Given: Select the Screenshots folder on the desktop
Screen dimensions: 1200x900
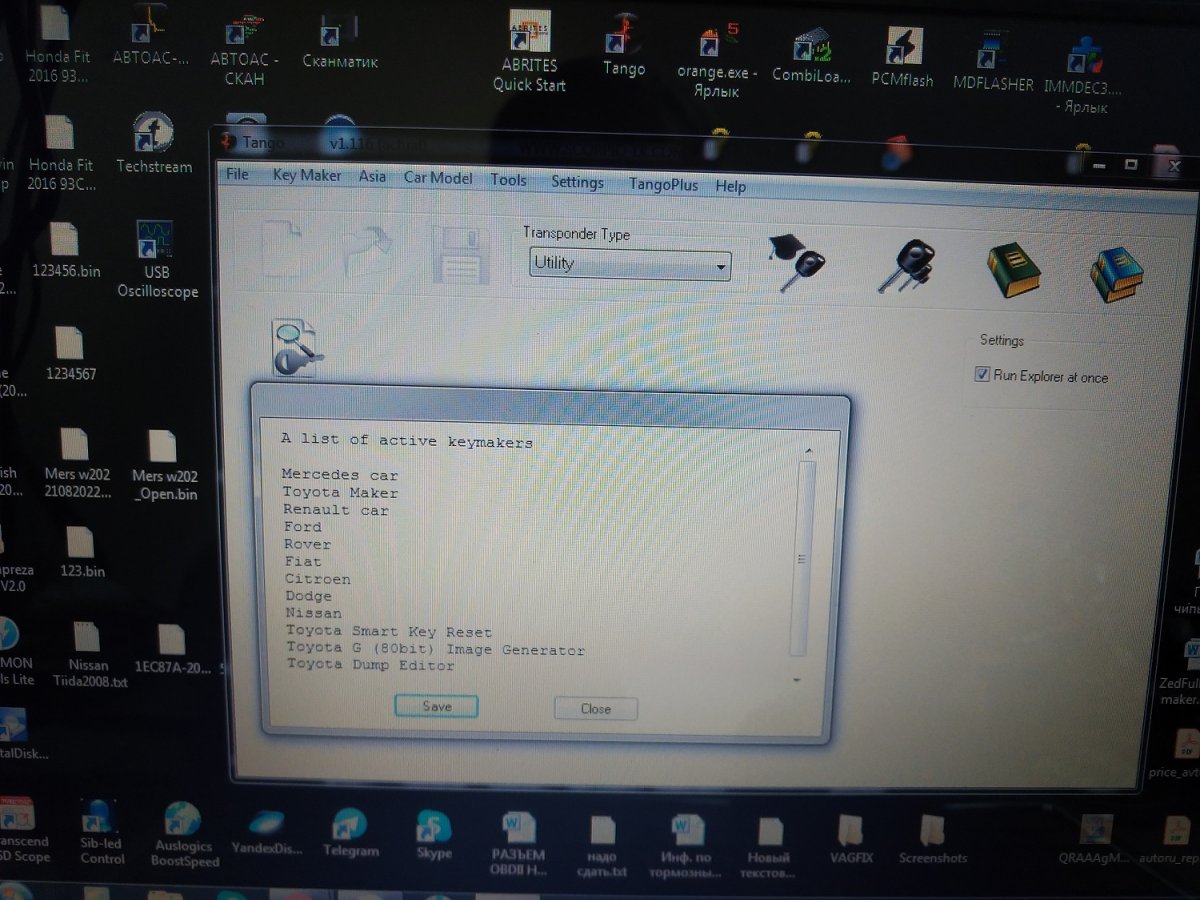Looking at the screenshot, I should point(933,839).
